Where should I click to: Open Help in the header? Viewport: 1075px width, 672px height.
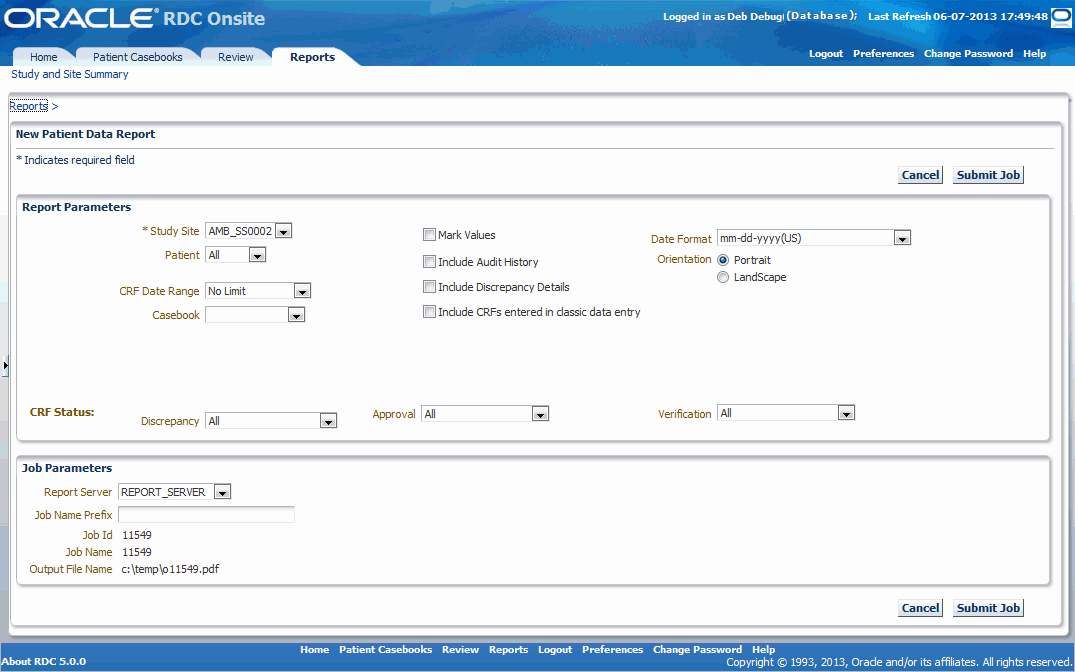(1035, 53)
